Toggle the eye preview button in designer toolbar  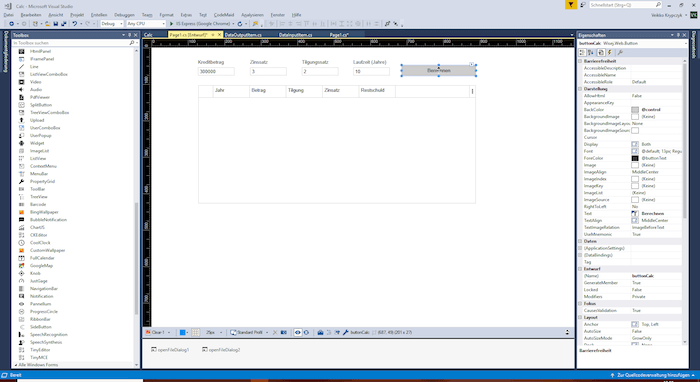pos(298,332)
